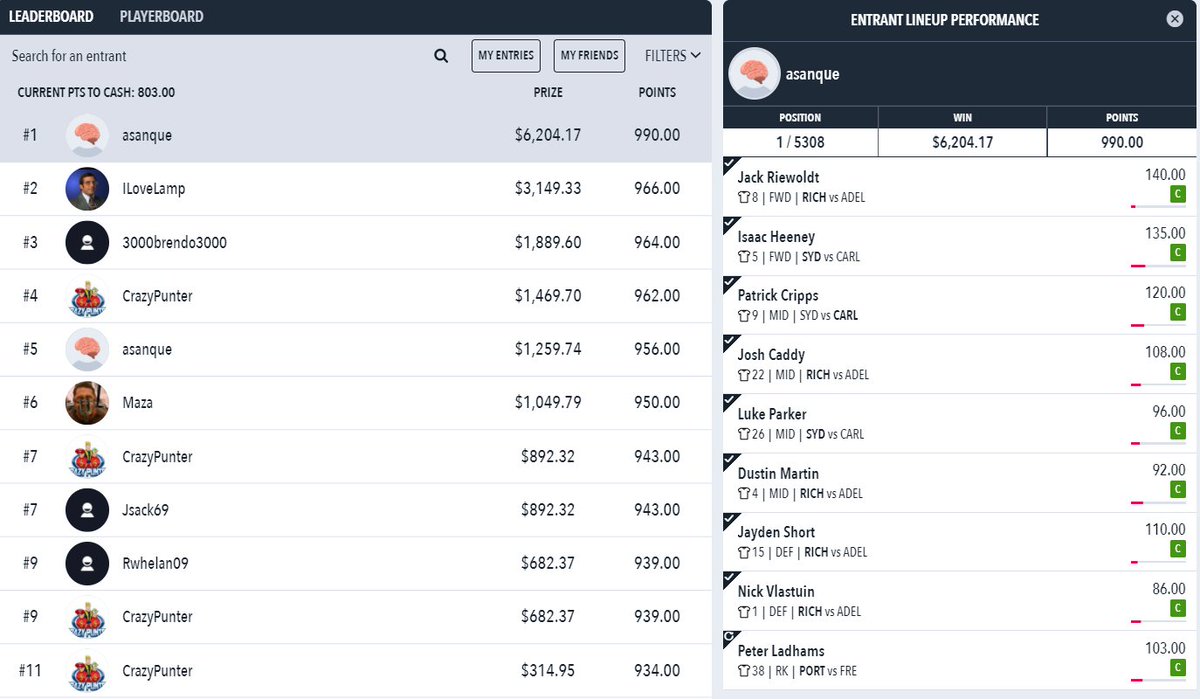The width and height of the screenshot is (1200, 699).
Task: Click the 1 / 5308 position value
Action: [800, 143]
